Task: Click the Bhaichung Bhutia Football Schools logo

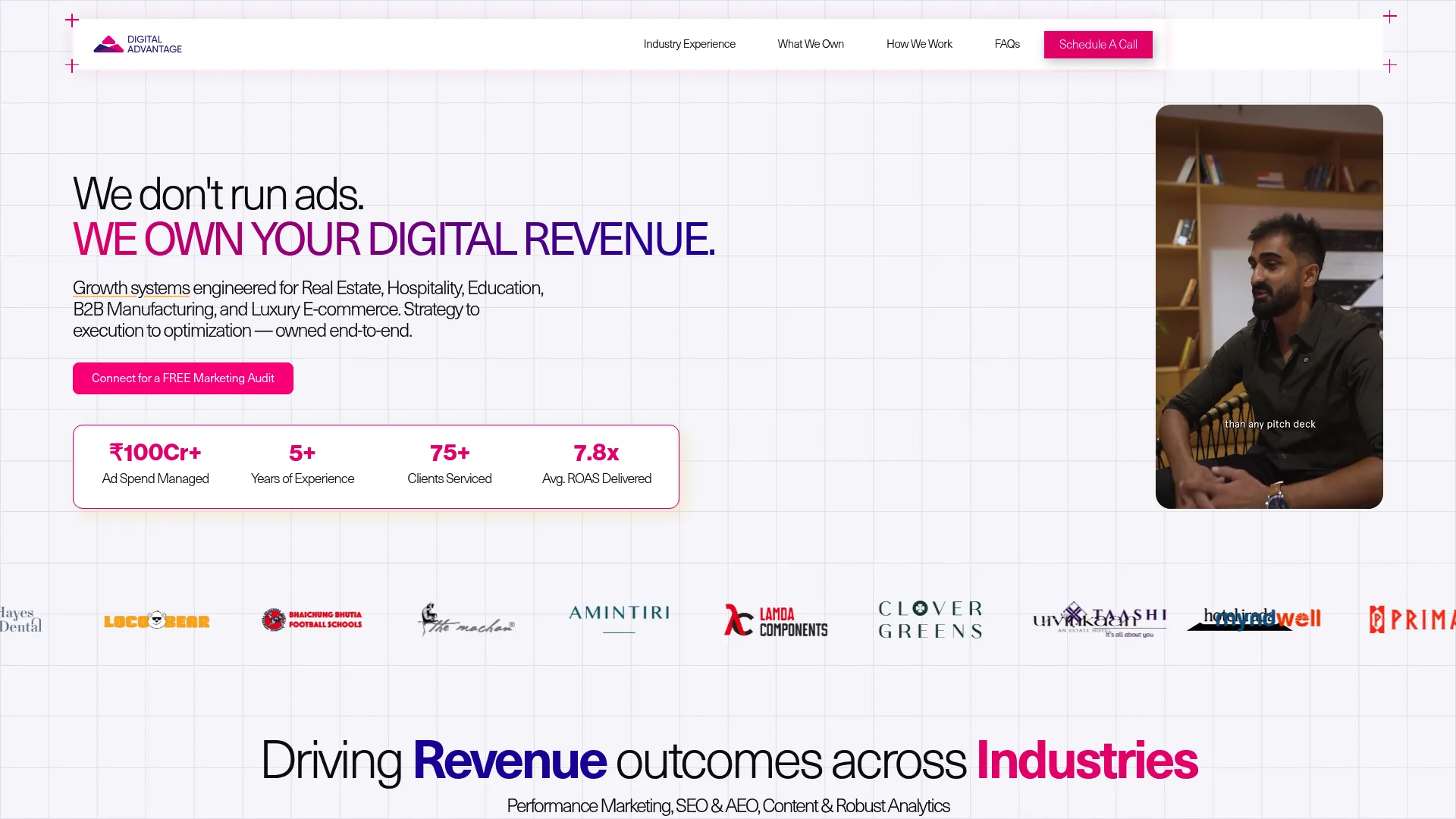Action: pyautogui.click(x=312, y=620)
